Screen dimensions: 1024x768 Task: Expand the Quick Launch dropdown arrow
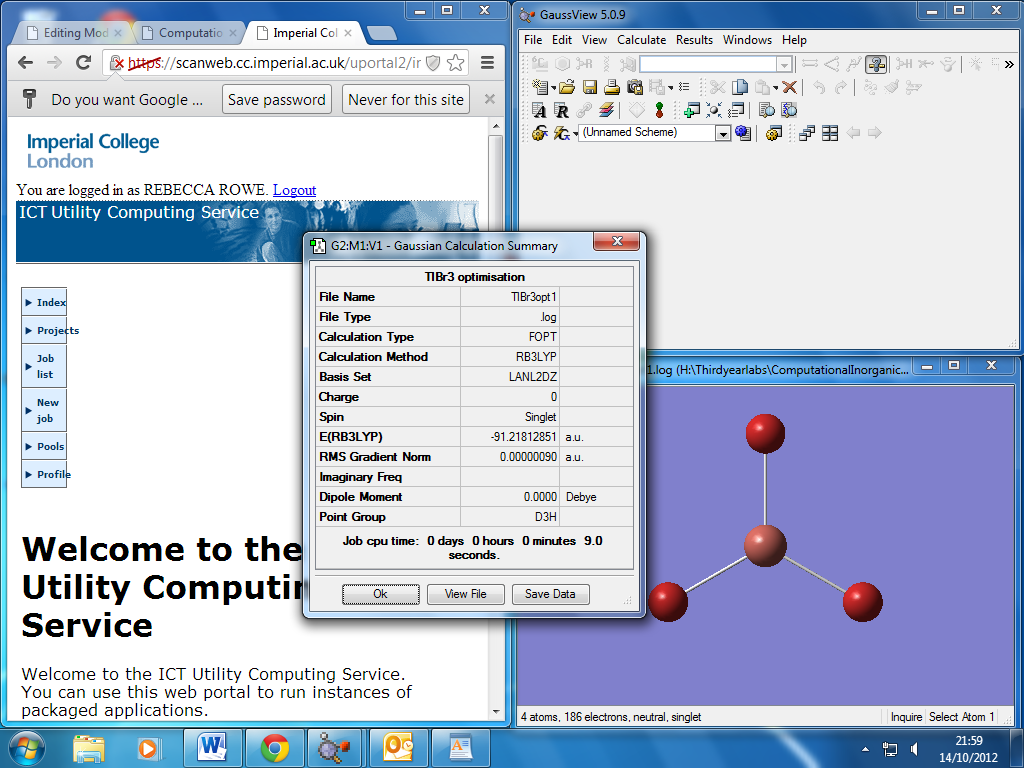pos(575,134)
